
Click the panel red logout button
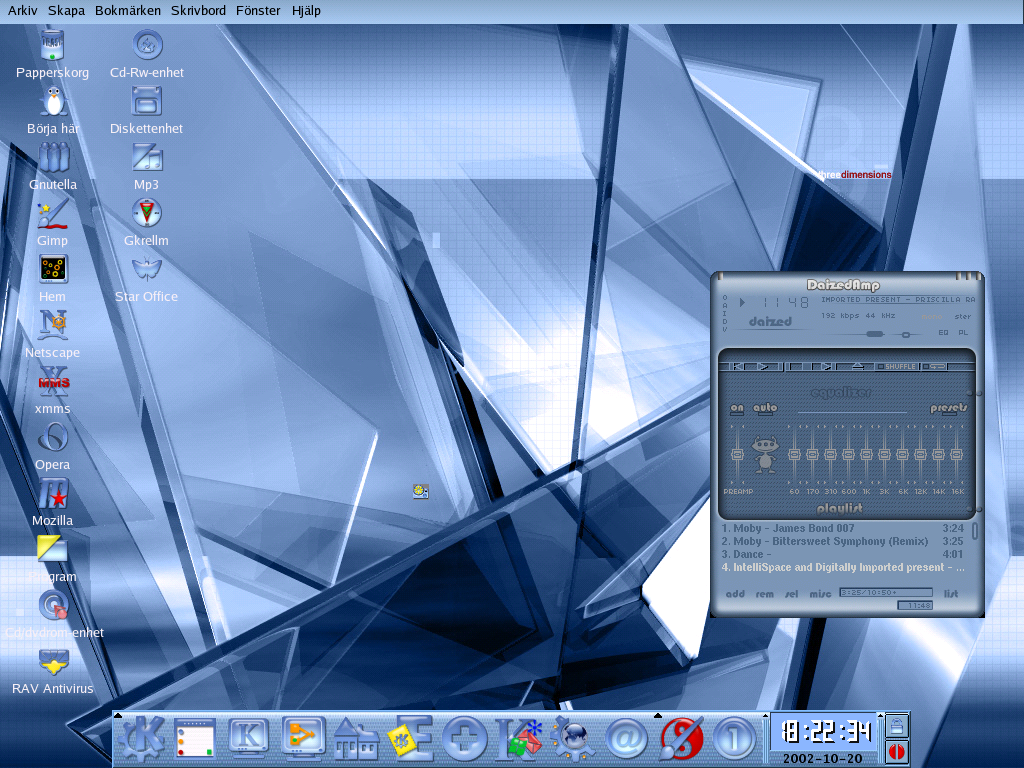[897, 751]
